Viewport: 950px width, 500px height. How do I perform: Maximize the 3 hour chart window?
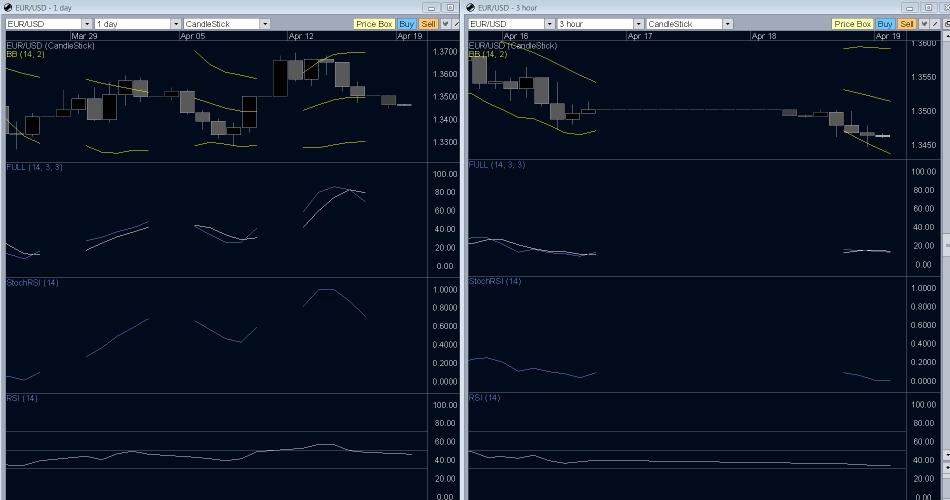(x=928, y=8)
